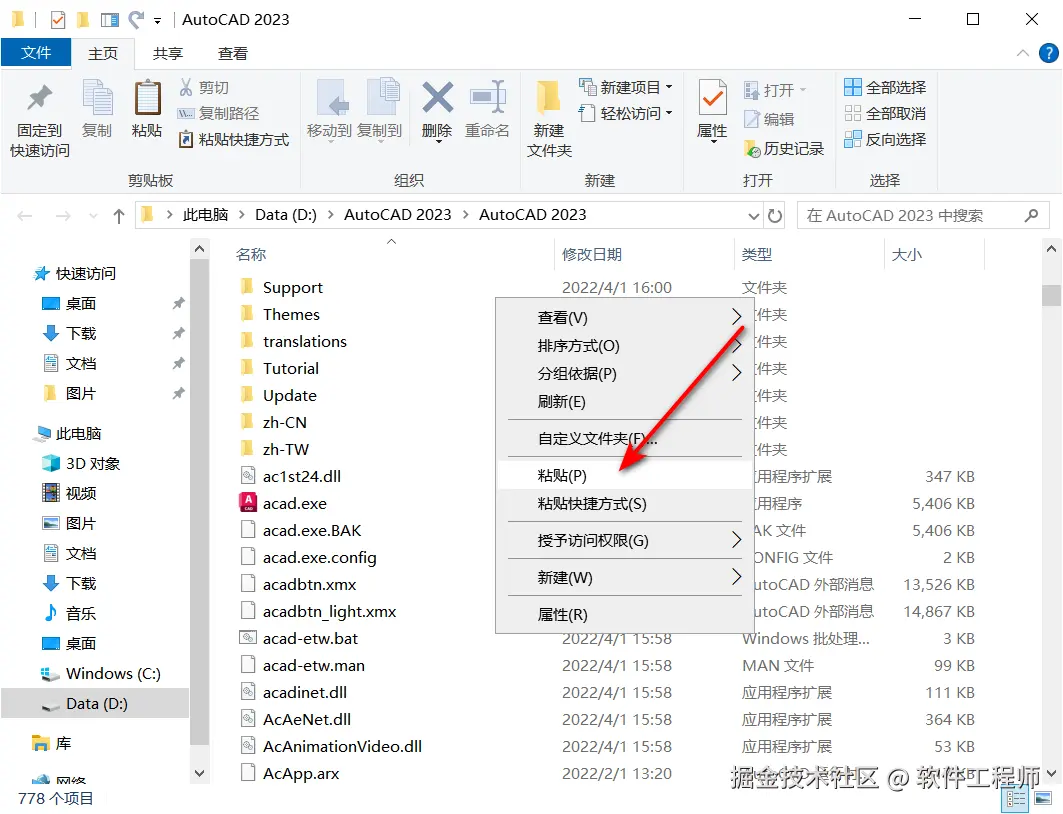Click the file list scrollbar down arrow

pyautogui.click(x=1051, y=773)
